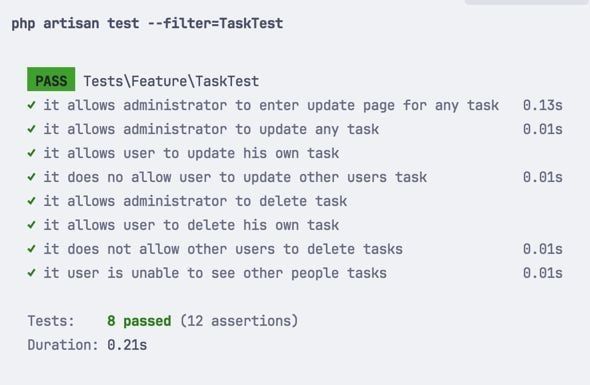The image size is (590, 385).
Task: Click checkmark beside administrator delete task
Action: (32, 201)
